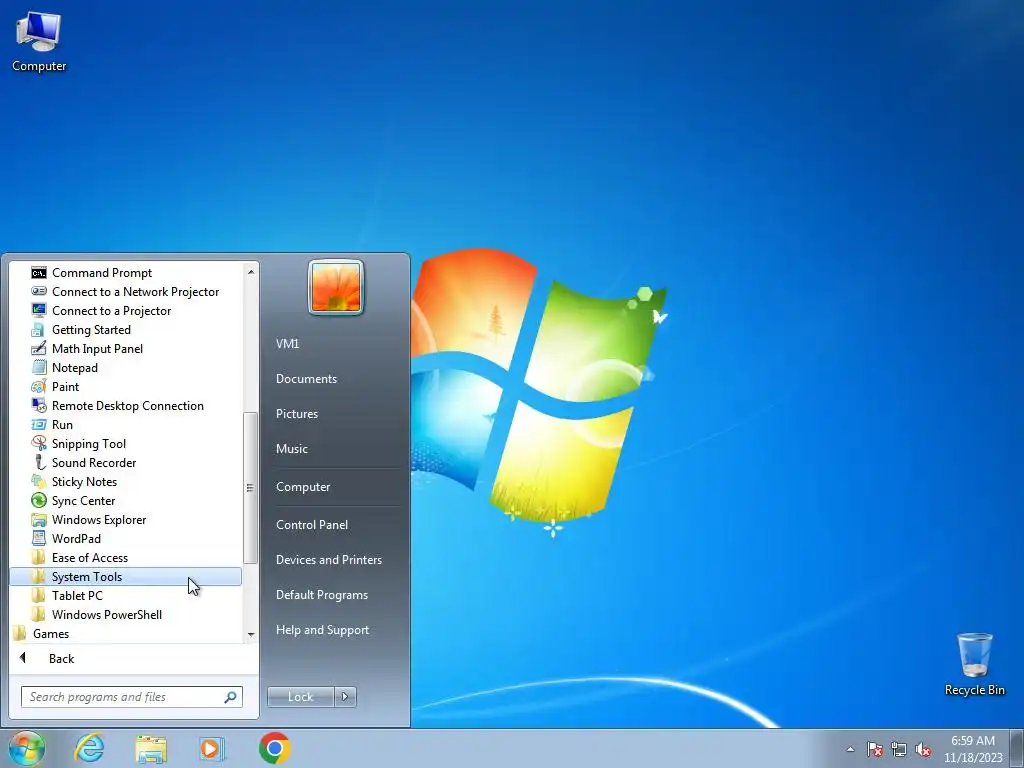Expand the Windows PowerShell folder
1024x768 pixels.
click(x=125, y=614)
